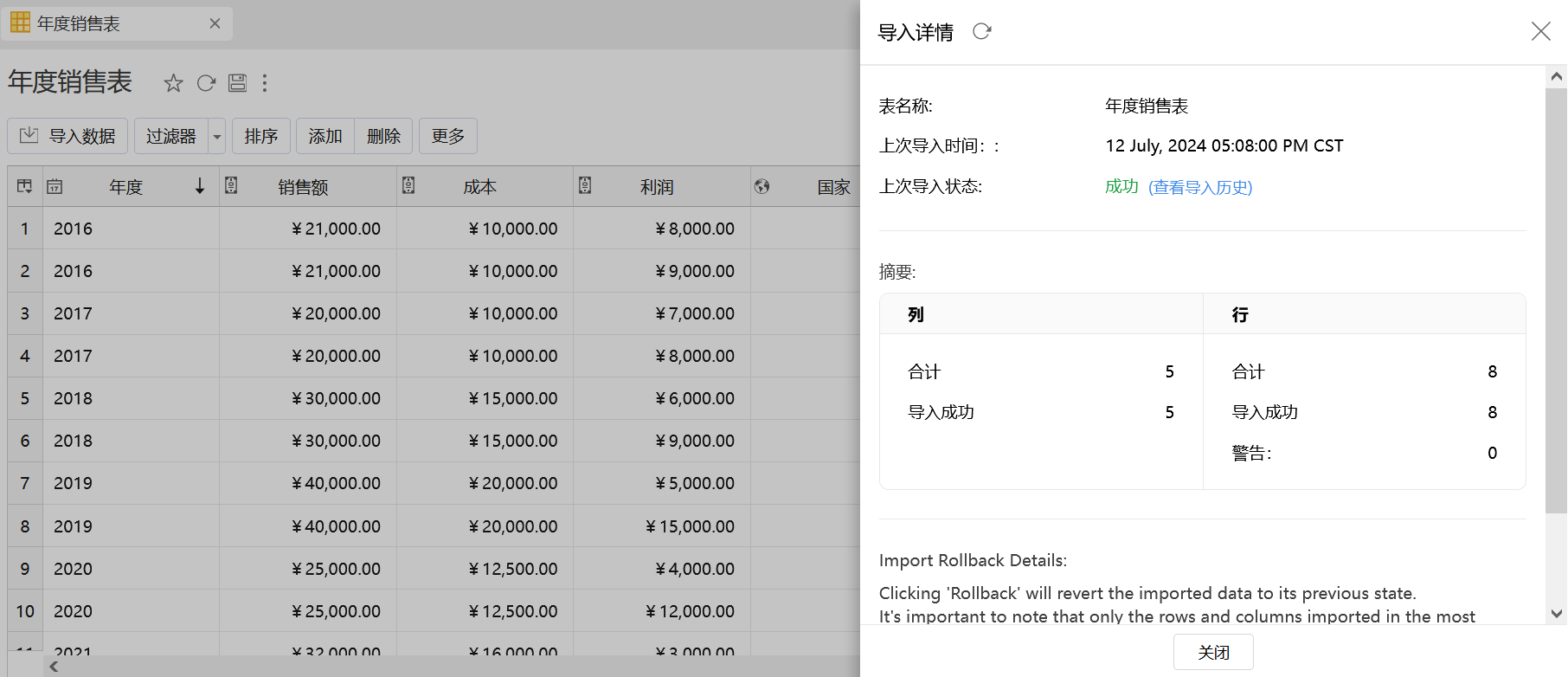Image resolution: width=1568 pixels, height=677 pixels.
Task: Click the column layout icon in header corner
Action: pos(24,186)
